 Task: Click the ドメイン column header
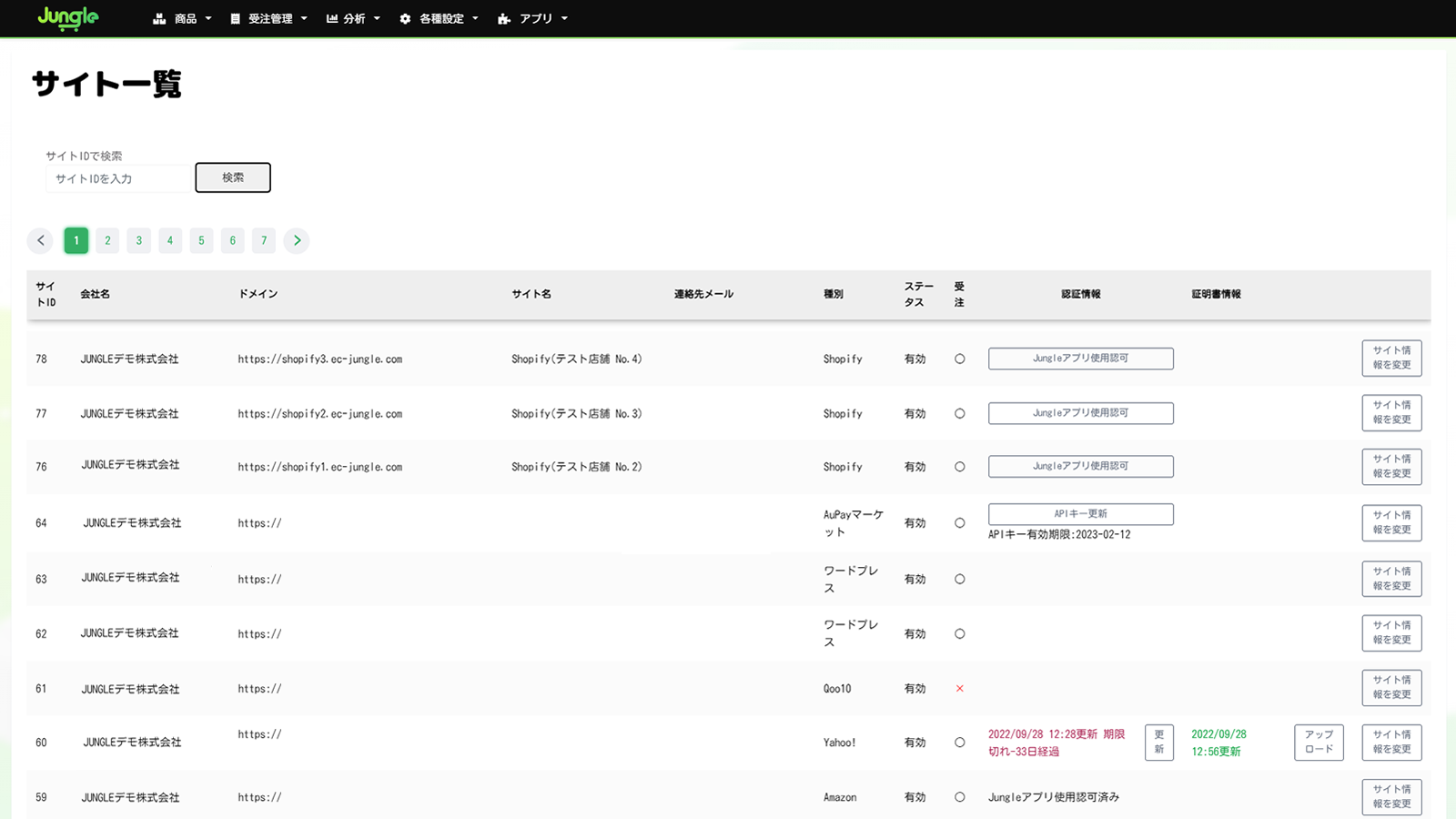click(258, 294)
